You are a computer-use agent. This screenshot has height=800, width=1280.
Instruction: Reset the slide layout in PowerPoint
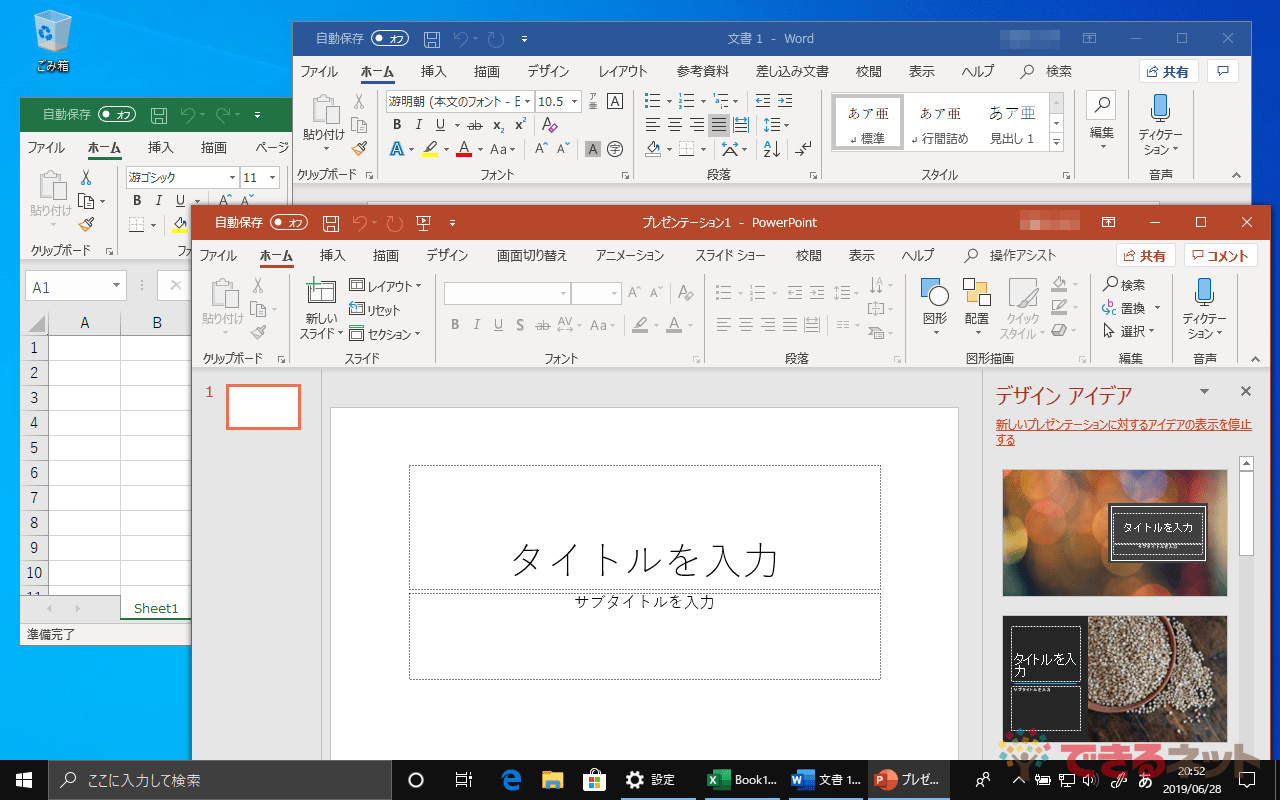[375, 310]
